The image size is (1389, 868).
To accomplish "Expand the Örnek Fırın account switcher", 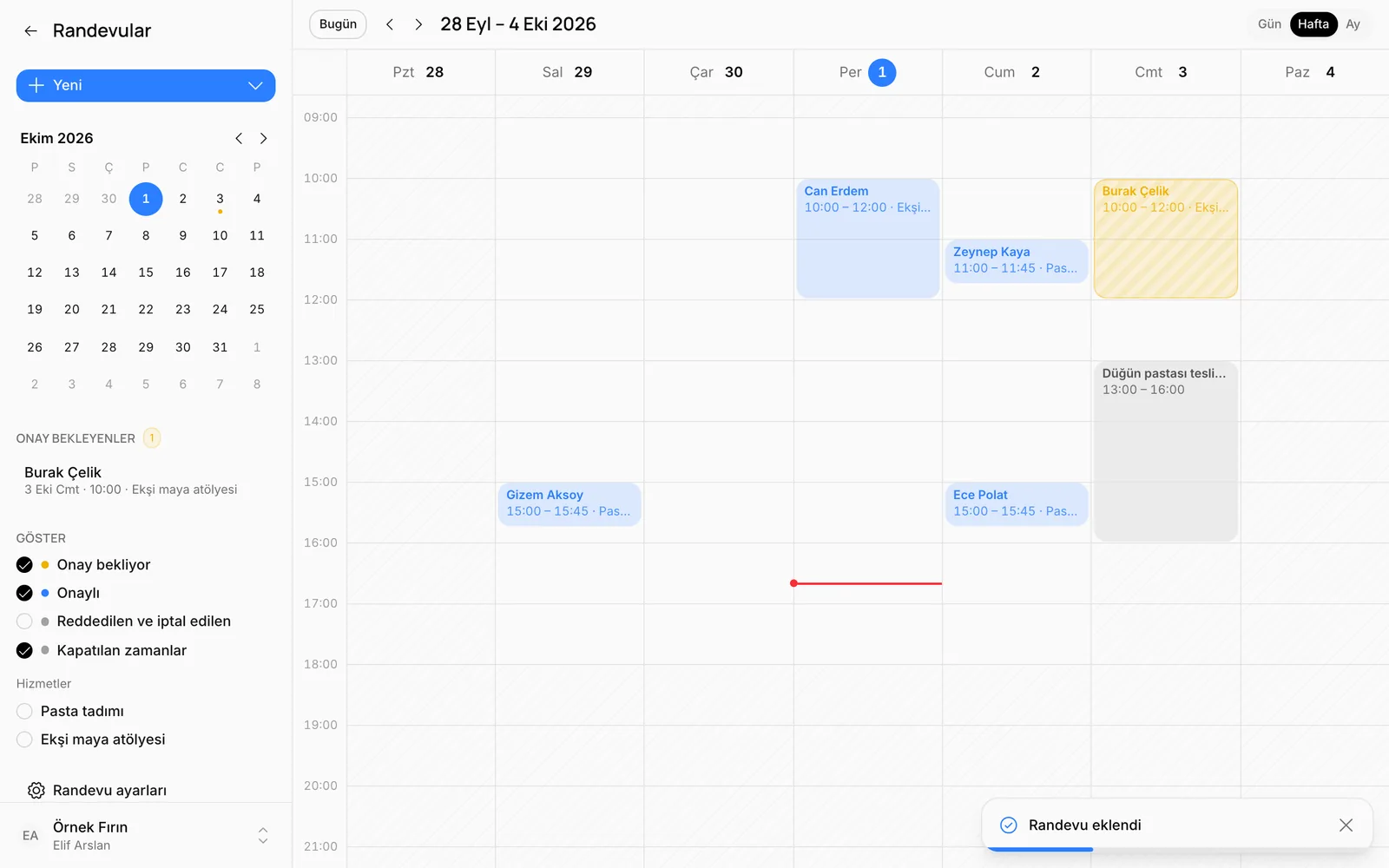I will [x=263, y=835].
